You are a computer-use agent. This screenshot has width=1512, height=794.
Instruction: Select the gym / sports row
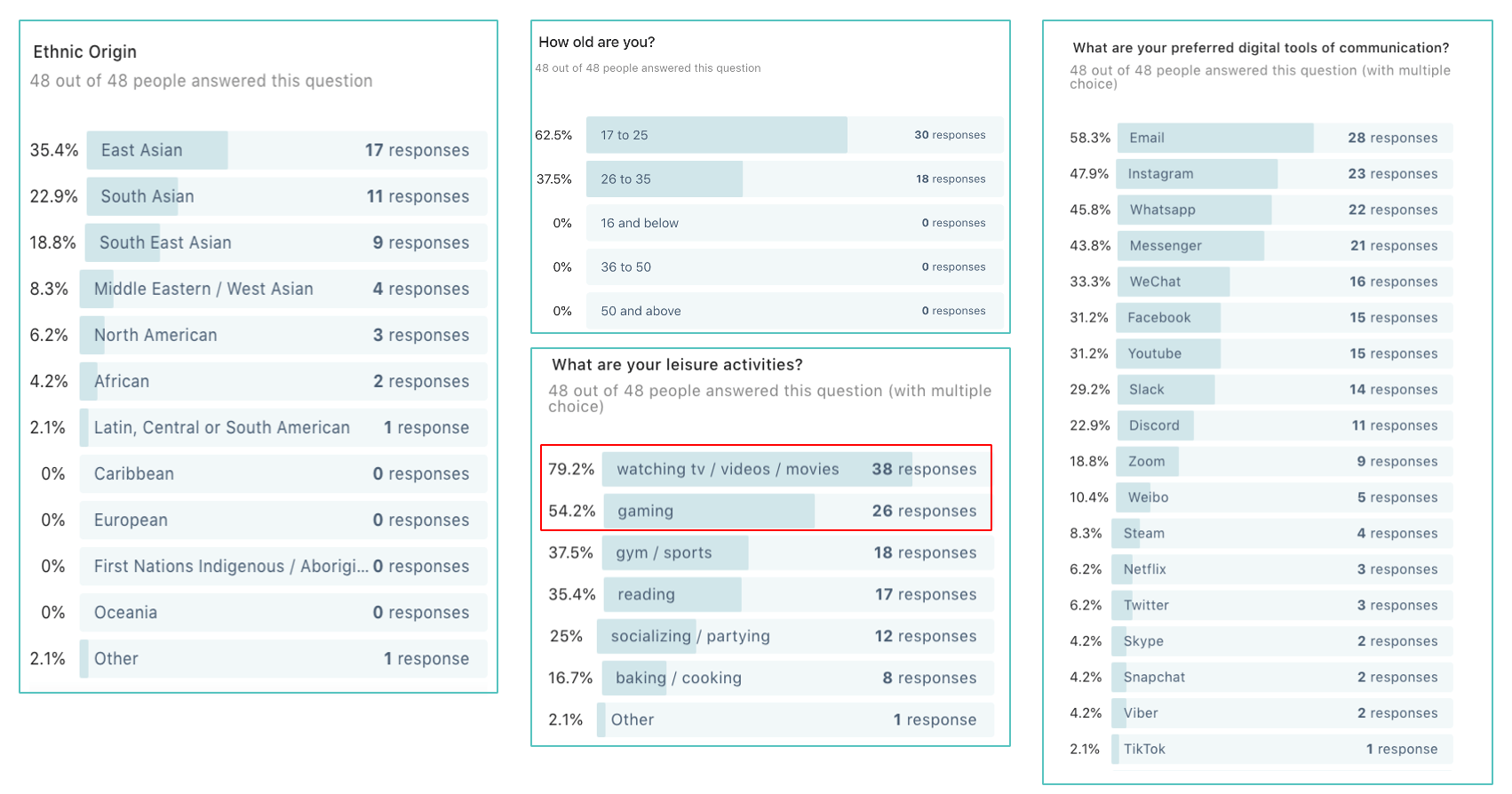click(797, 552)
